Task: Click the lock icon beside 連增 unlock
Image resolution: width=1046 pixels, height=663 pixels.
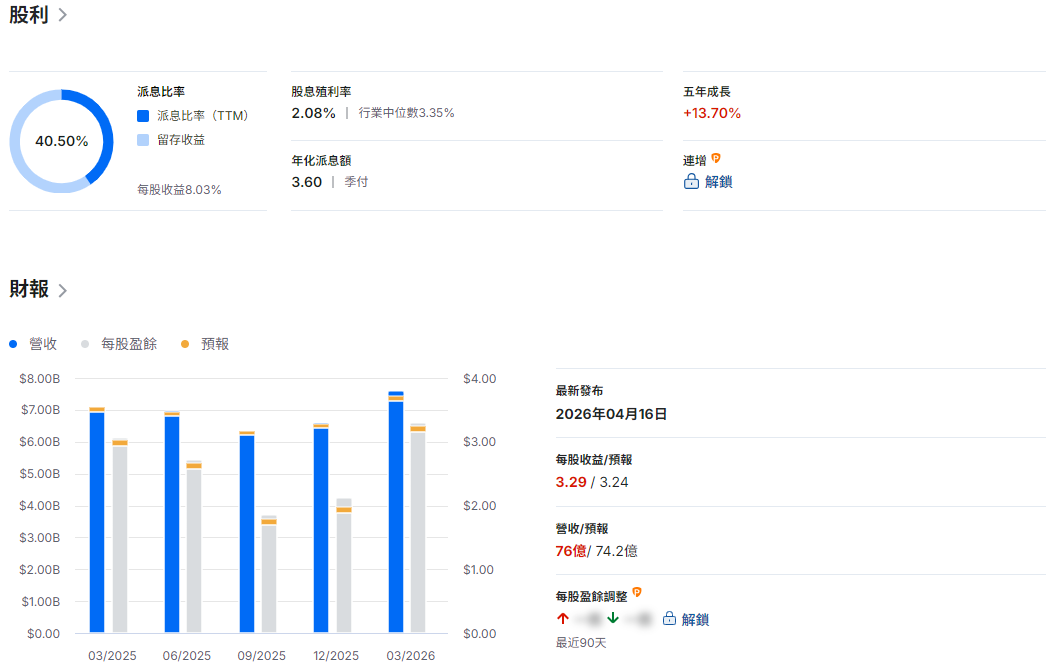Action: [691, 182]
